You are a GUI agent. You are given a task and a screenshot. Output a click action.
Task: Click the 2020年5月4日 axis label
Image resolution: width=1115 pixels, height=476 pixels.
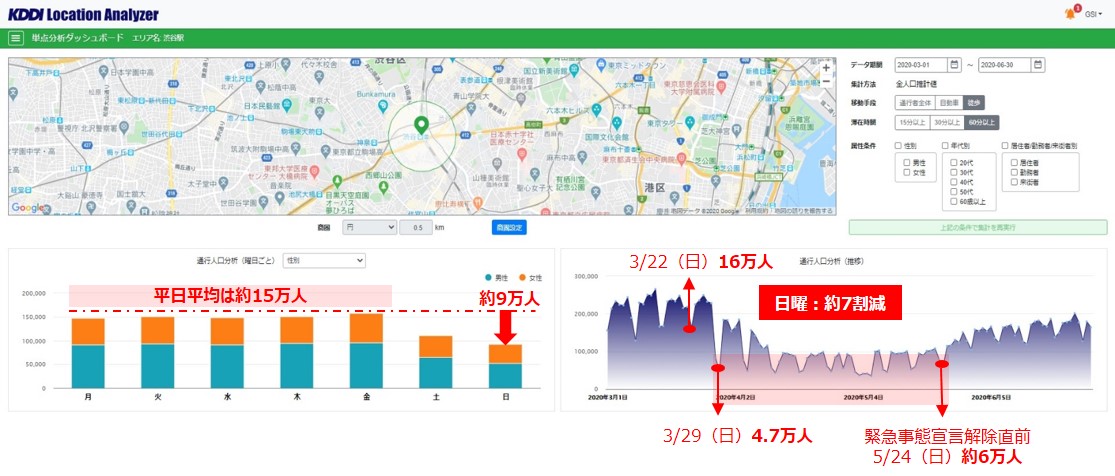coord(862,397)
